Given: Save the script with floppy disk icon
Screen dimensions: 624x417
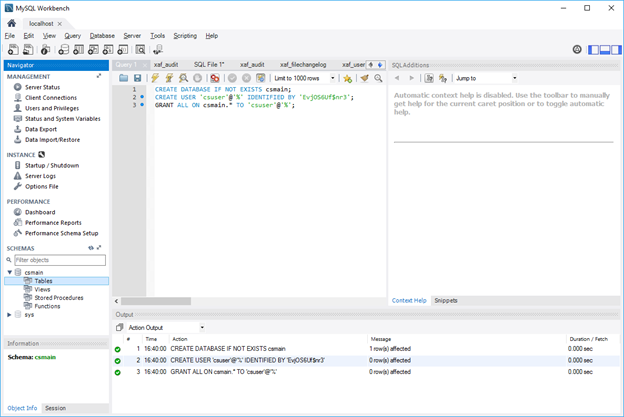Looking at the screenshot, I should pyautogui.click(x=137, y=78).
